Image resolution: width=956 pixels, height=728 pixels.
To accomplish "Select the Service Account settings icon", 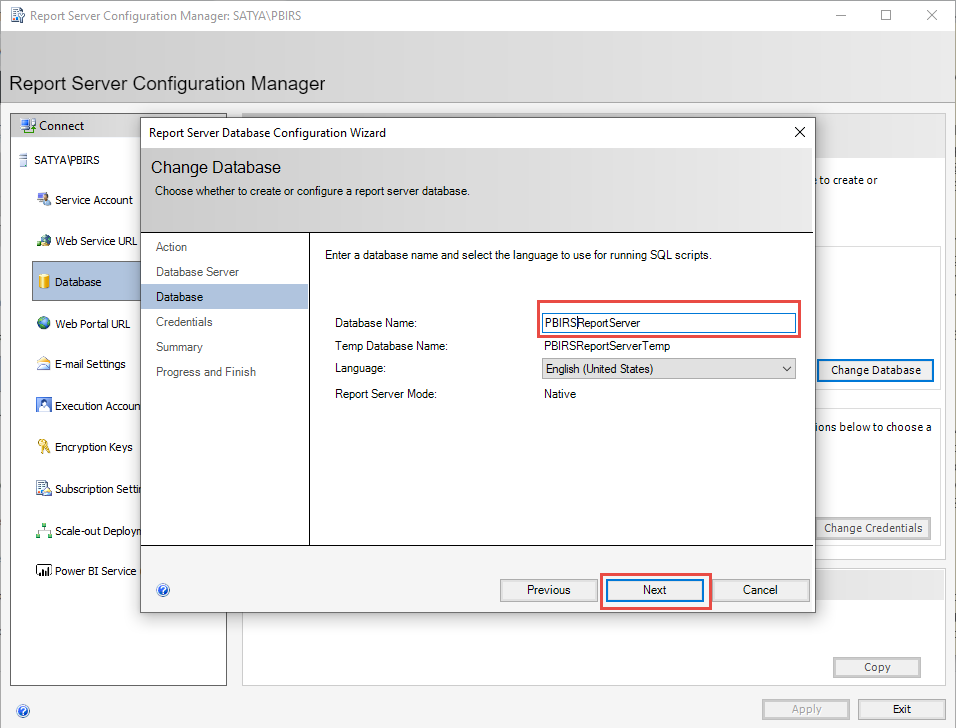I will (44, 199).
